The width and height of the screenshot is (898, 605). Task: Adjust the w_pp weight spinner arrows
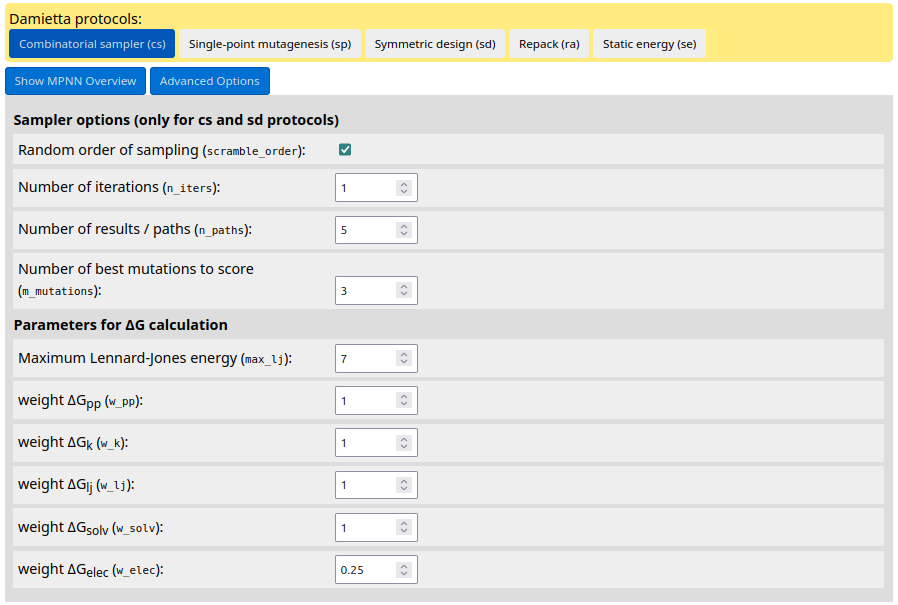tap(403, 401)
